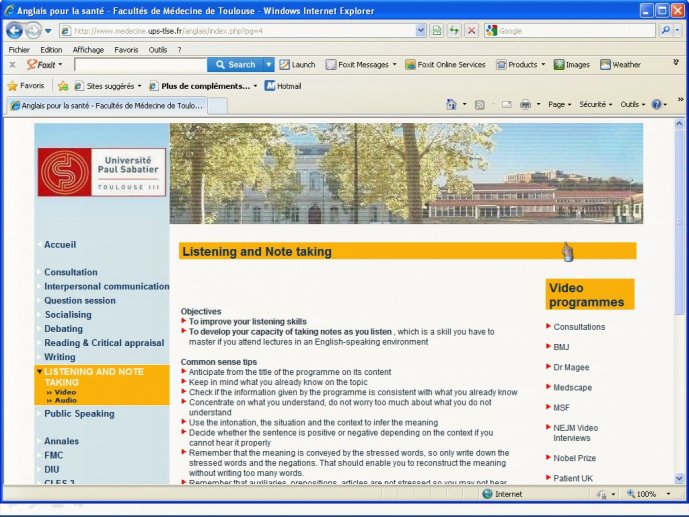Image resolution: width=689 pixels, height=517 pixels.
Task: Open the Products dropdown in Foxit toolbar
Action: (521, 65)
